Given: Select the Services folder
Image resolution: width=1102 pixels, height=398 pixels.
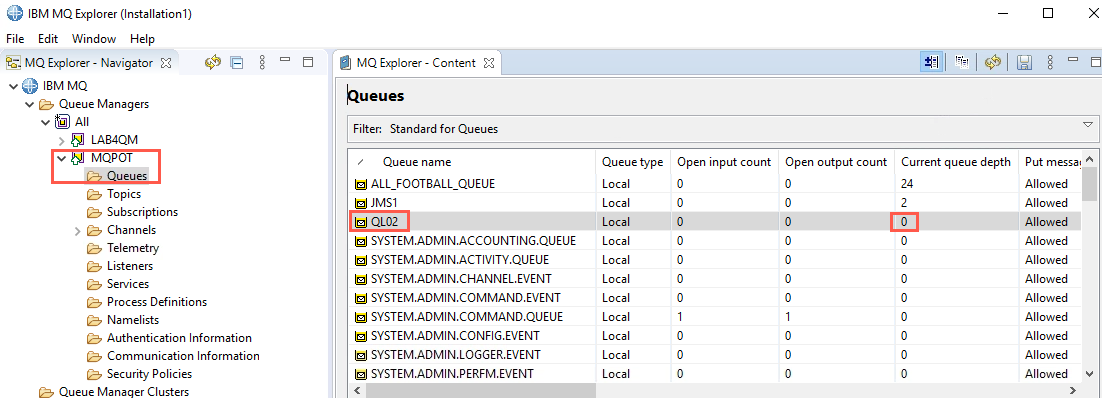Looking at the screenshot, I should [127, 284].
